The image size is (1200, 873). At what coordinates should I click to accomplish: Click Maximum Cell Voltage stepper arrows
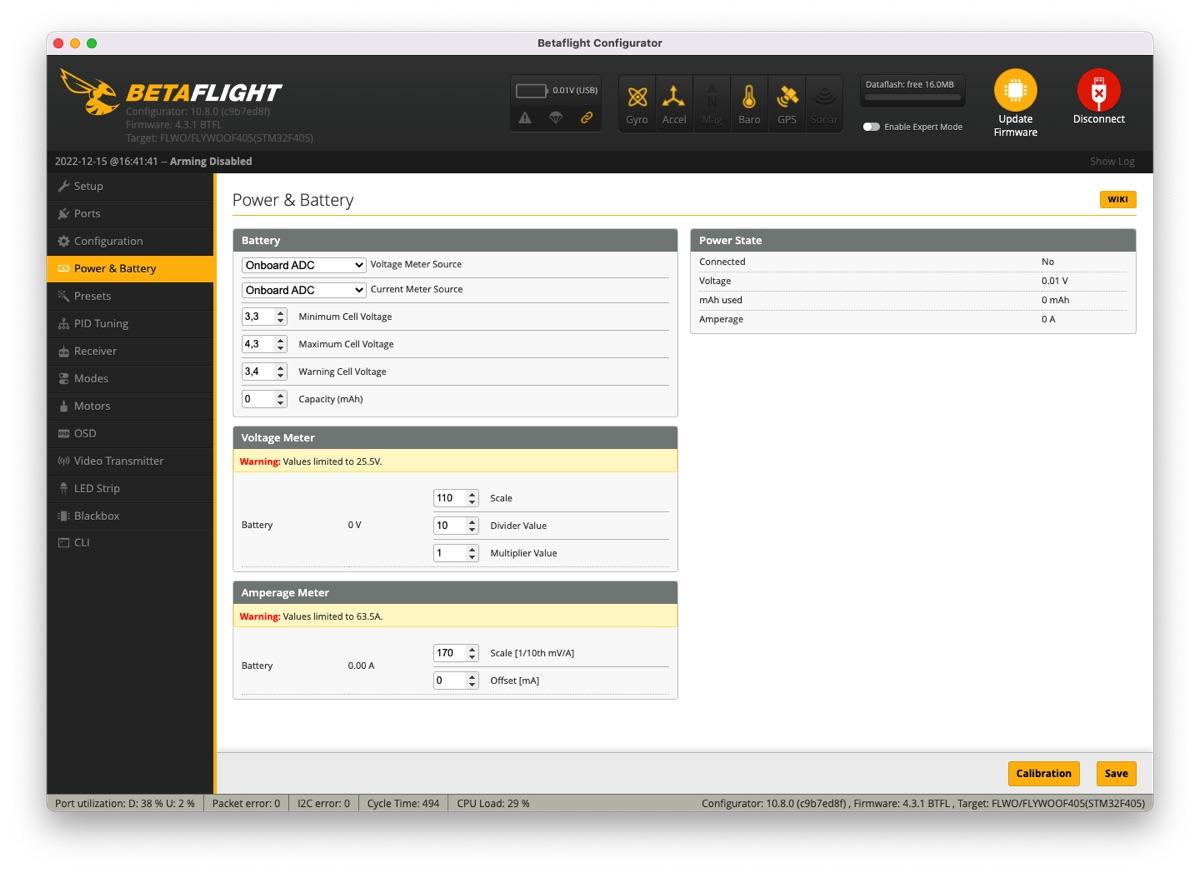pos(281,344)
